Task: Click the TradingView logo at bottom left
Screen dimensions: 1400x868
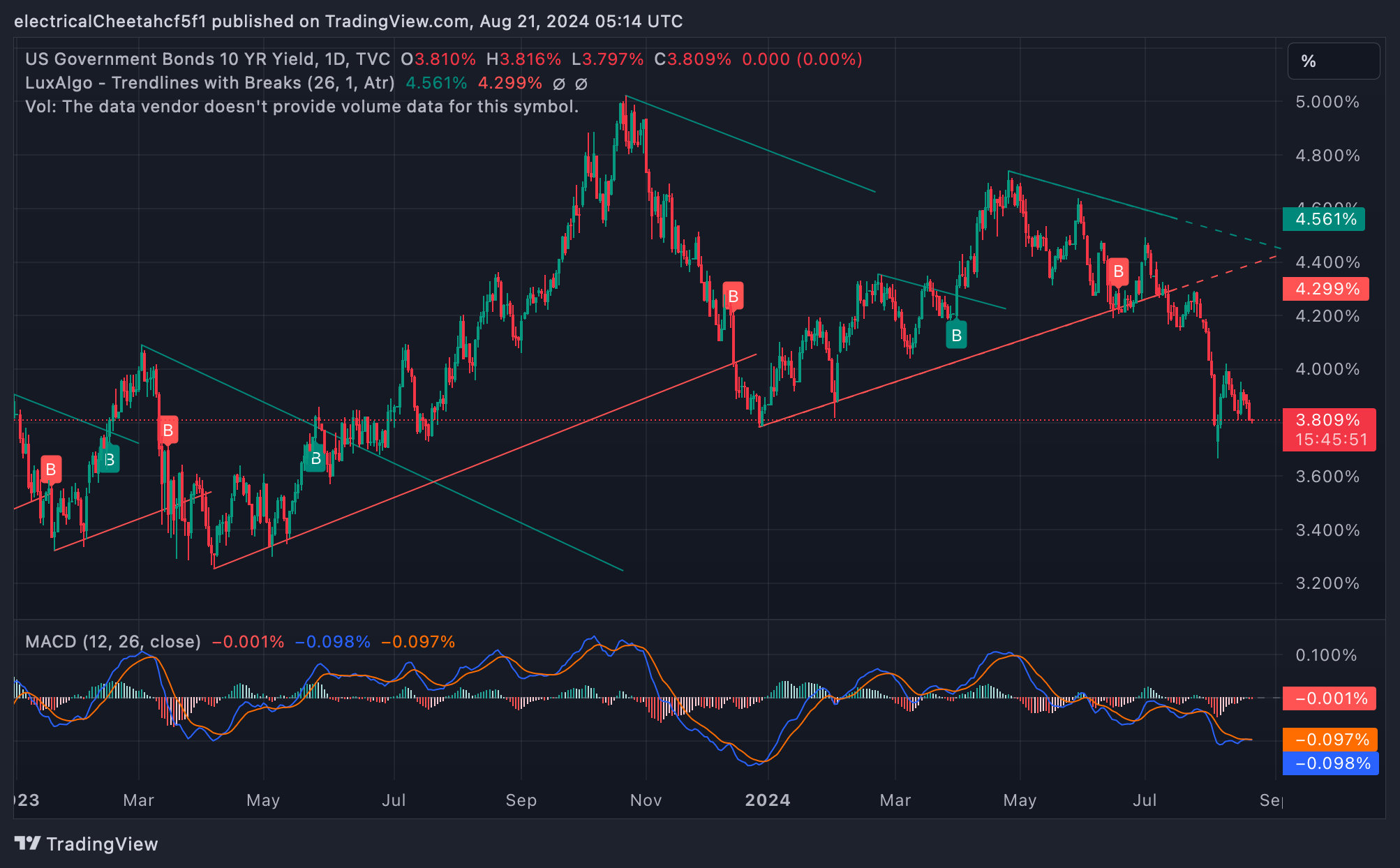Action: click(x=87, y=844)
